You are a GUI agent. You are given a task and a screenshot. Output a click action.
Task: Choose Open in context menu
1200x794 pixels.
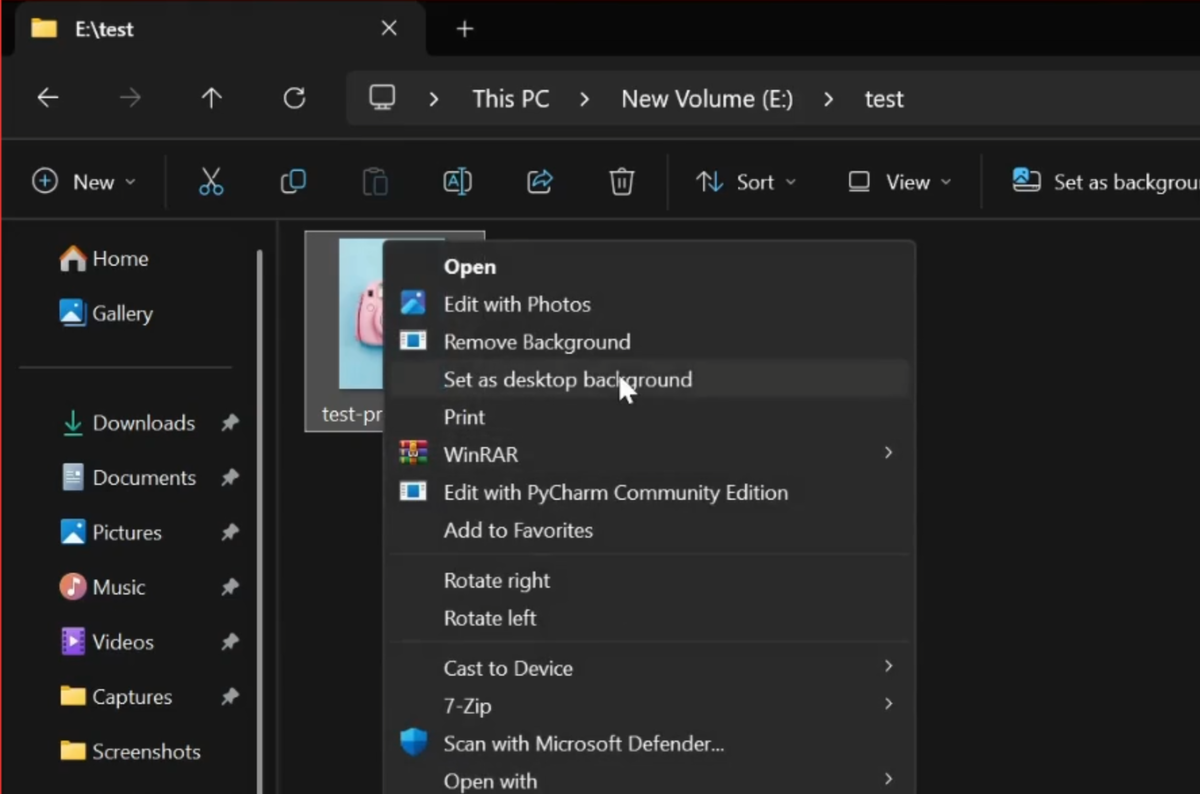pyautogui.click(x=649, y=266)
